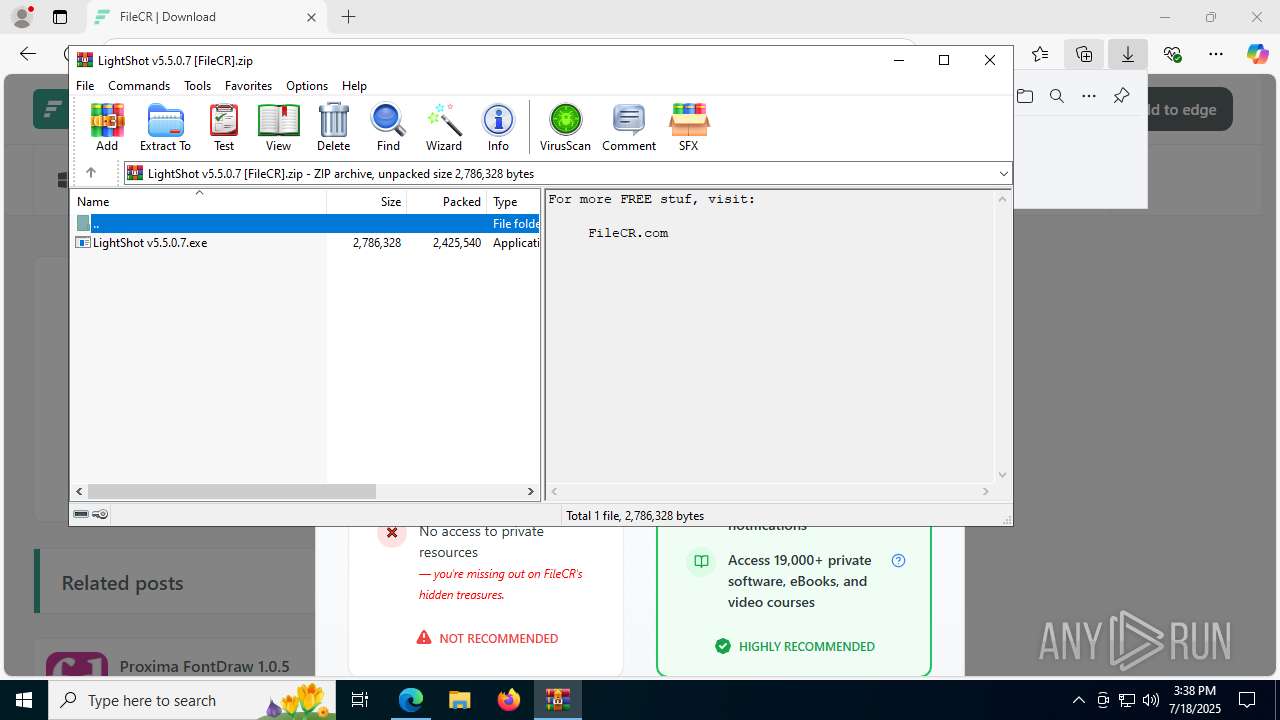Open the Tools menu
This screenshot has height=720, width=1280.
(x=197, y=86)
